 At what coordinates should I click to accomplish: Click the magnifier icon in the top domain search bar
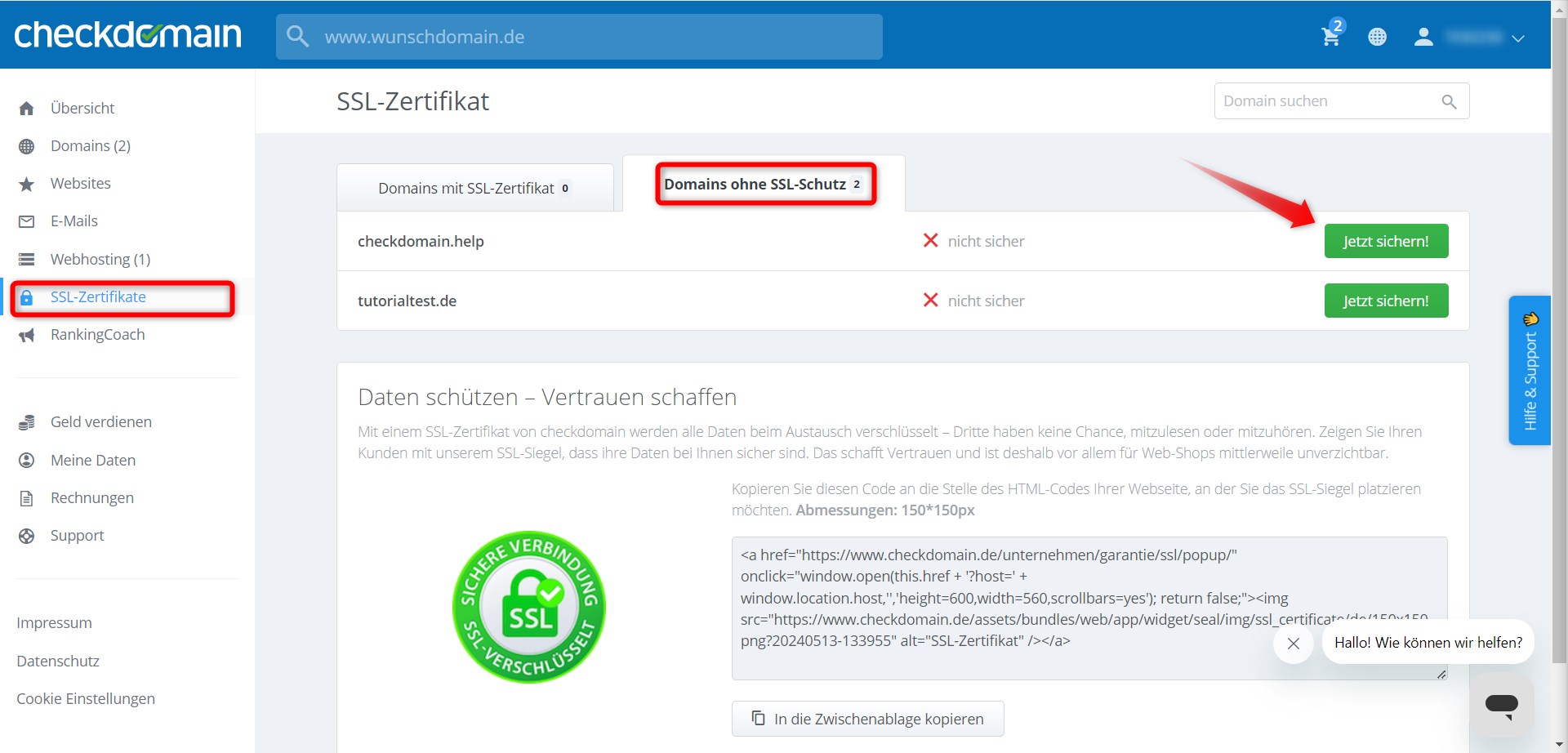(298, 37)
